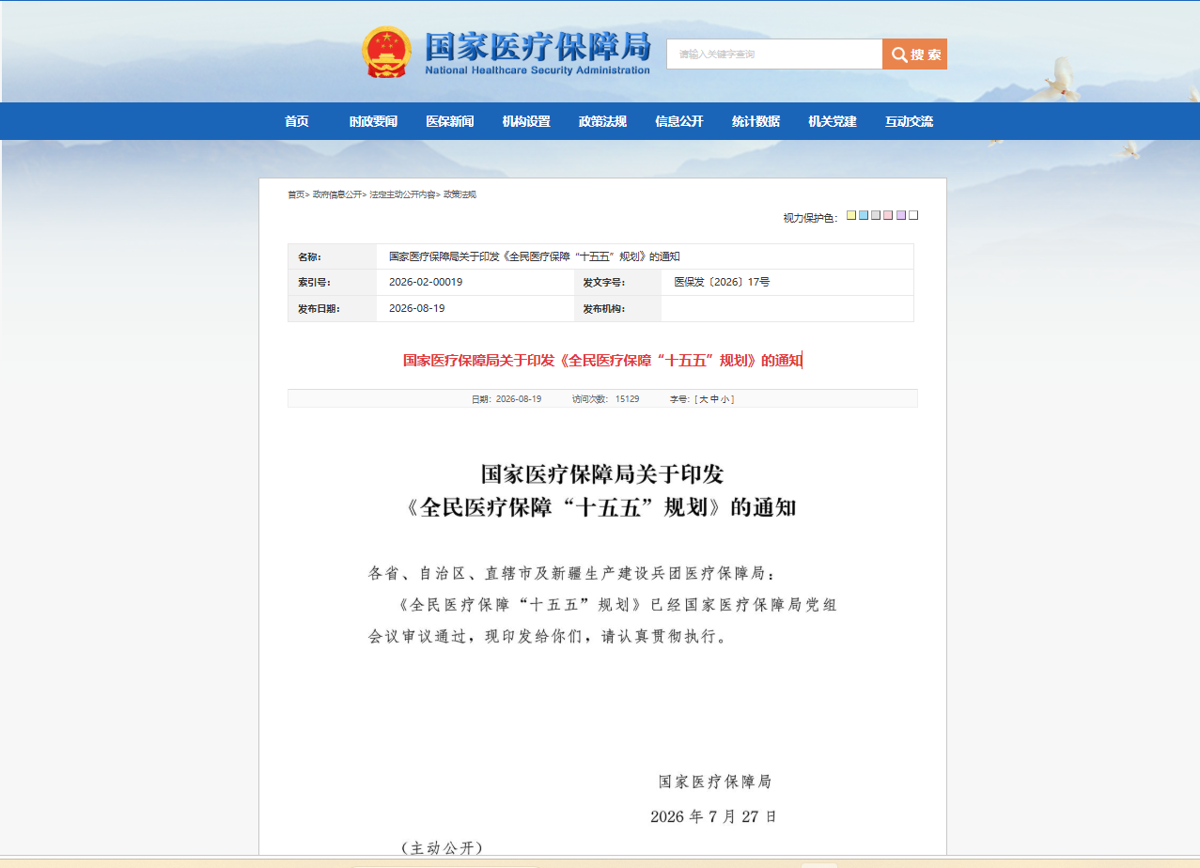Click the 视力保护色 label
The height and width of the screenshot is (868, 1200).
(x=810, y=217)
